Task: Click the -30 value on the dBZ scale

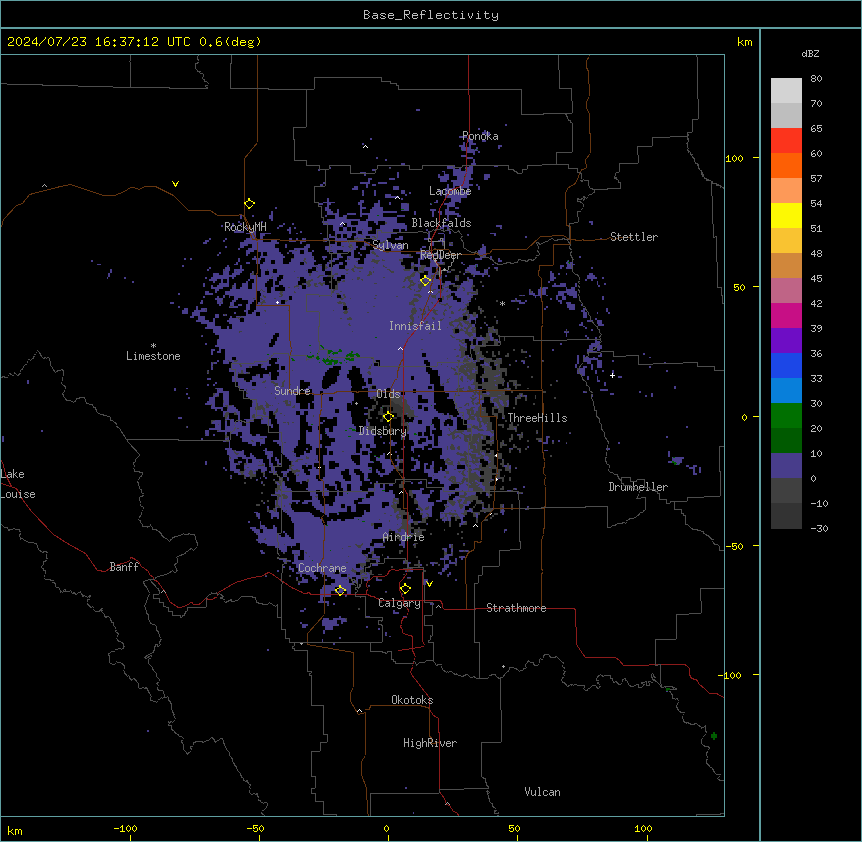Action: tap(819, 528)
